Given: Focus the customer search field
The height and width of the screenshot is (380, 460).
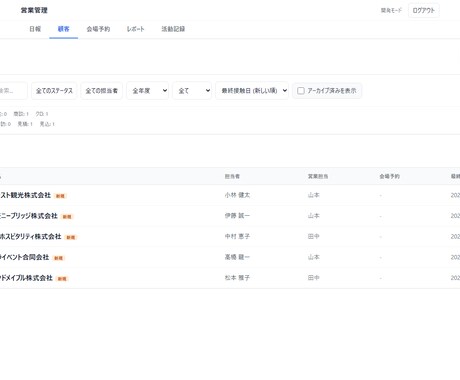Looking at the screenshot, I should tap(13, 91).
